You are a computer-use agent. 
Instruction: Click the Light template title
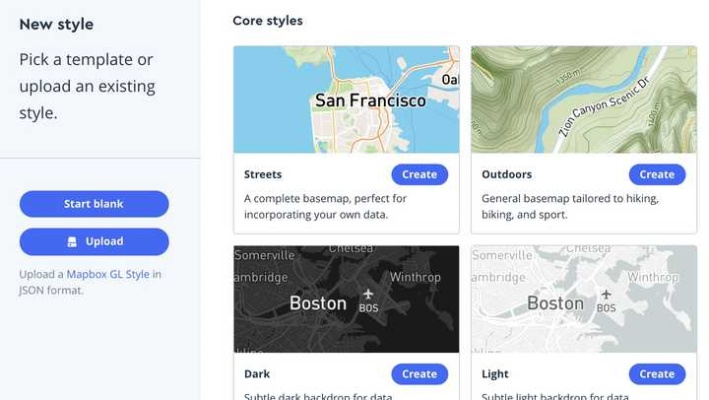coord(495,374)
